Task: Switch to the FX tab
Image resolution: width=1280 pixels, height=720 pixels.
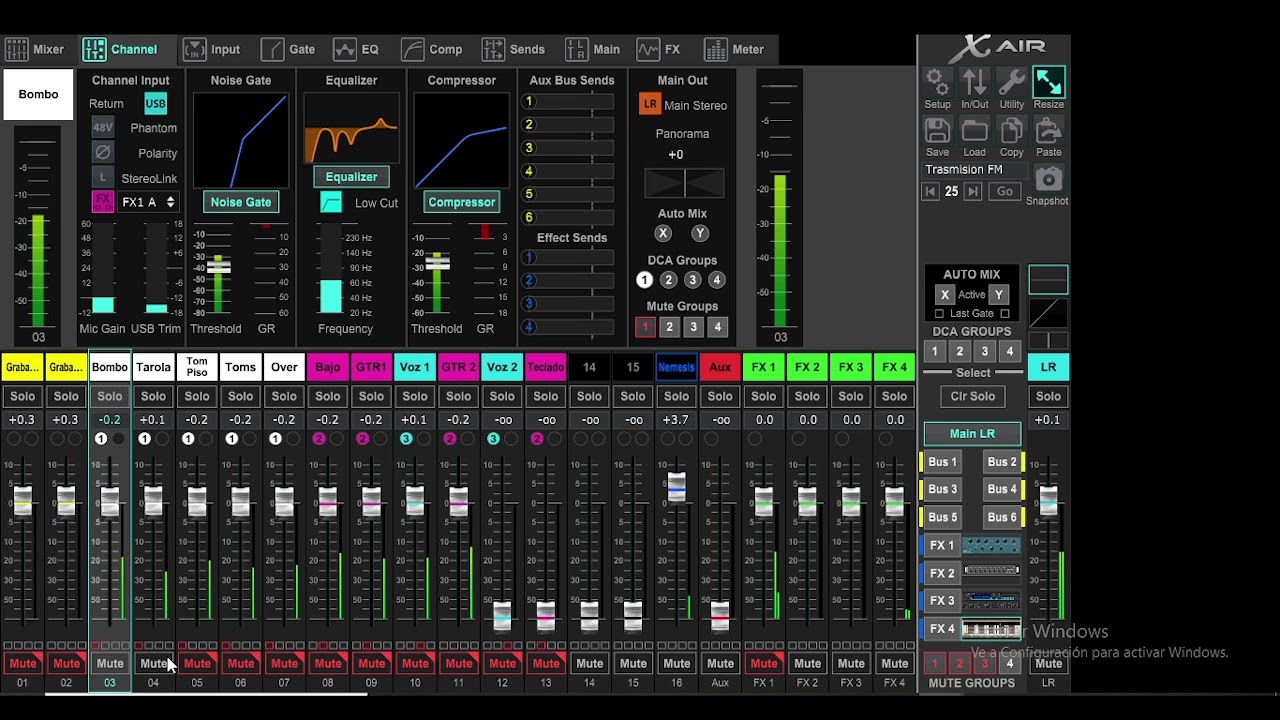Action: [659, 49]
